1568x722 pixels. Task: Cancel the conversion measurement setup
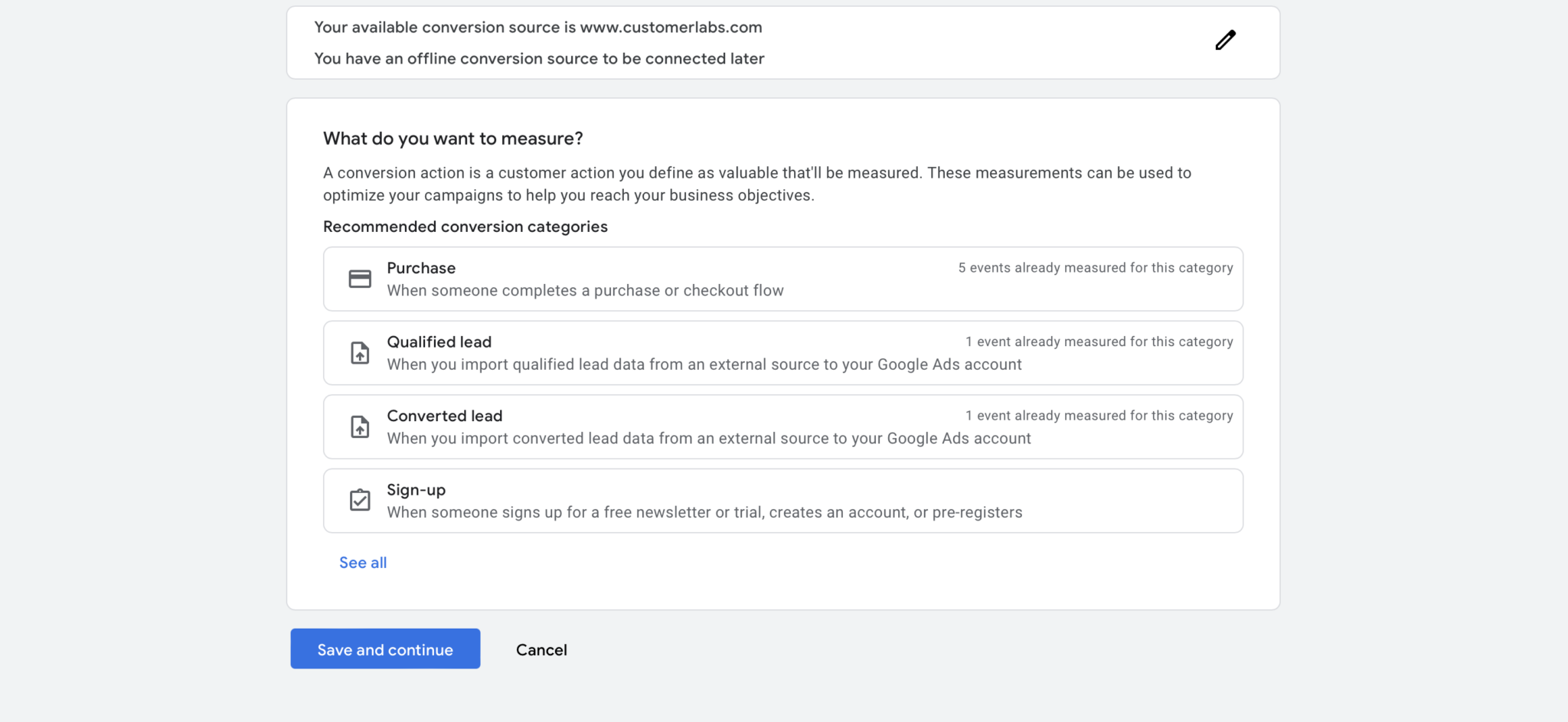(541, 649)
